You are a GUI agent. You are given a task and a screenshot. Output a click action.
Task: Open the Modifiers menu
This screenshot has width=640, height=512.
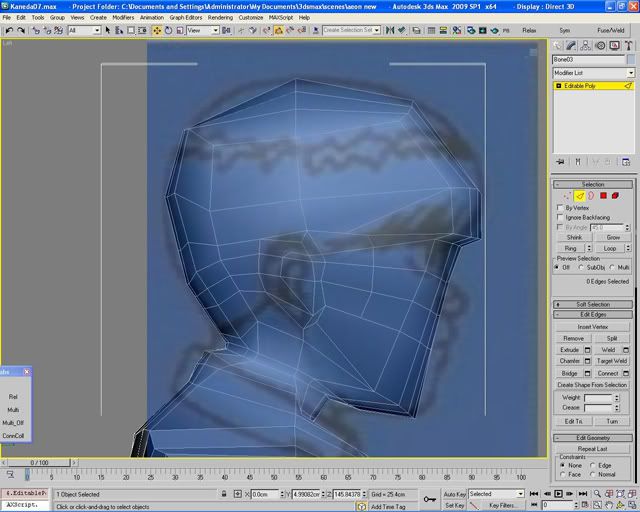123,17
